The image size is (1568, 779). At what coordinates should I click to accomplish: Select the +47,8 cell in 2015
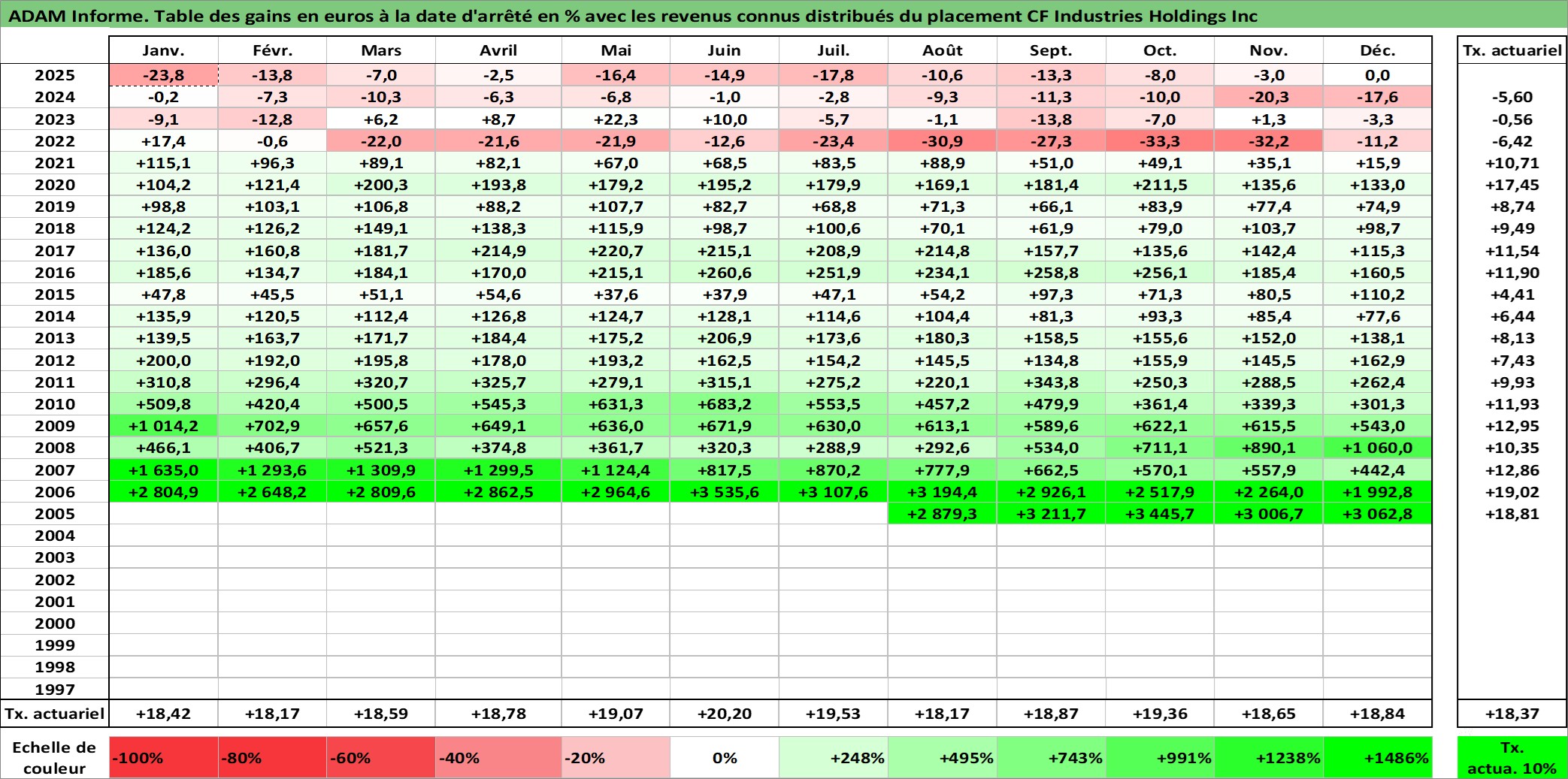(x=163, y=294)
